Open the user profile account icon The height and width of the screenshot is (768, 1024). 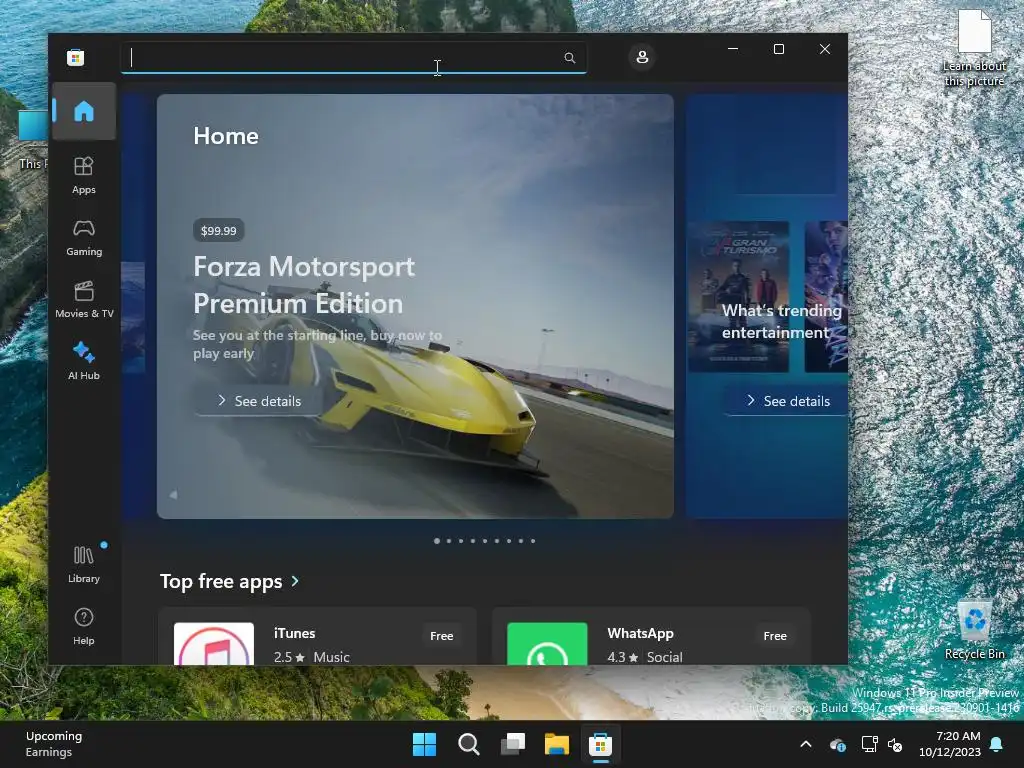pyautogui.click(x=642, y=57)
